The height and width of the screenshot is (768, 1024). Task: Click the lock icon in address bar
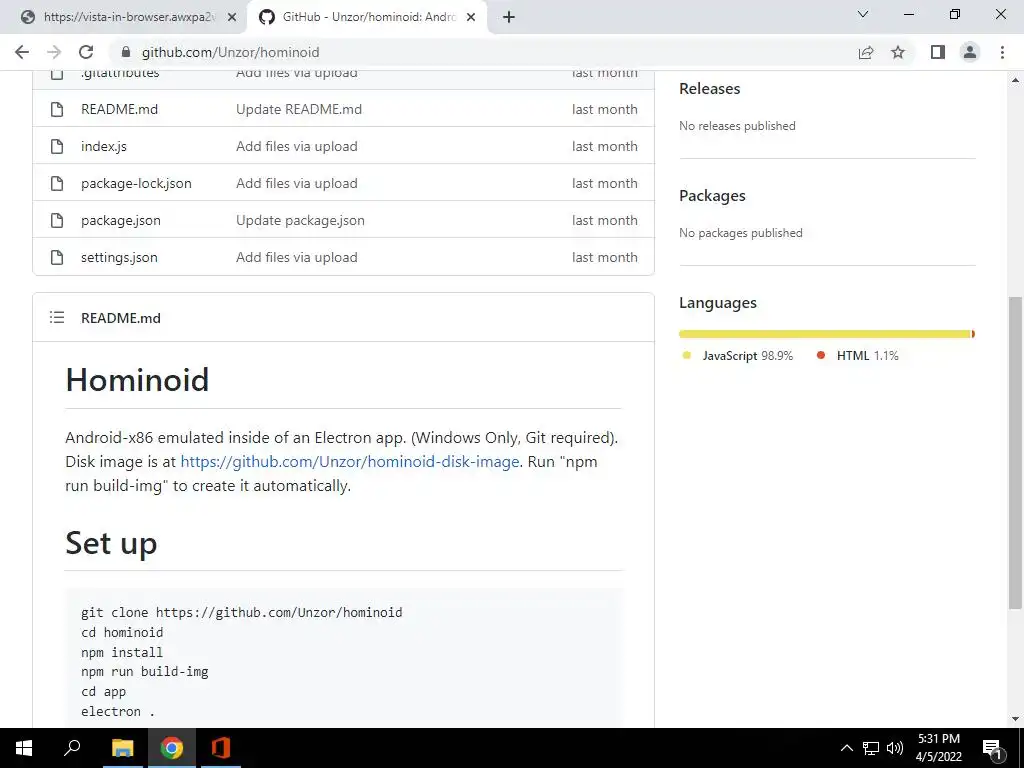127,52
